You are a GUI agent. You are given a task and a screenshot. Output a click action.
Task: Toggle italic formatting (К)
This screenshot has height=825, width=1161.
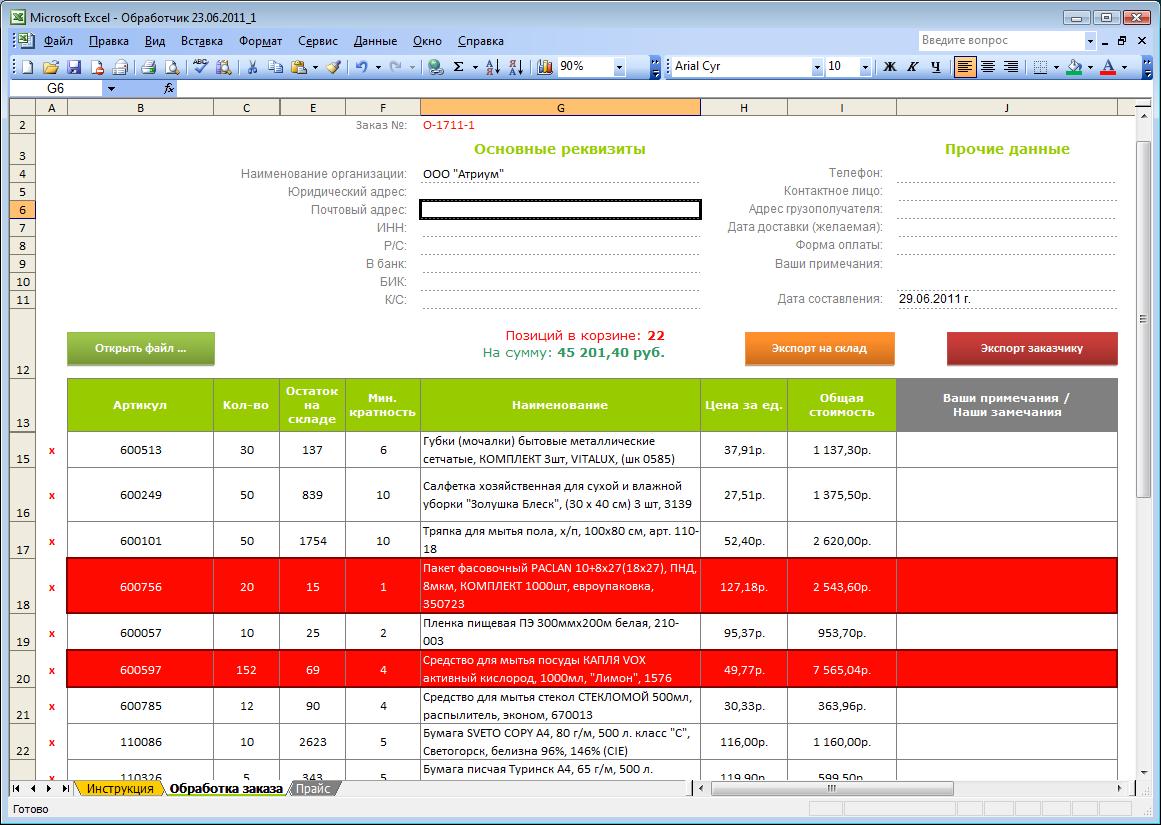[913, 67]
